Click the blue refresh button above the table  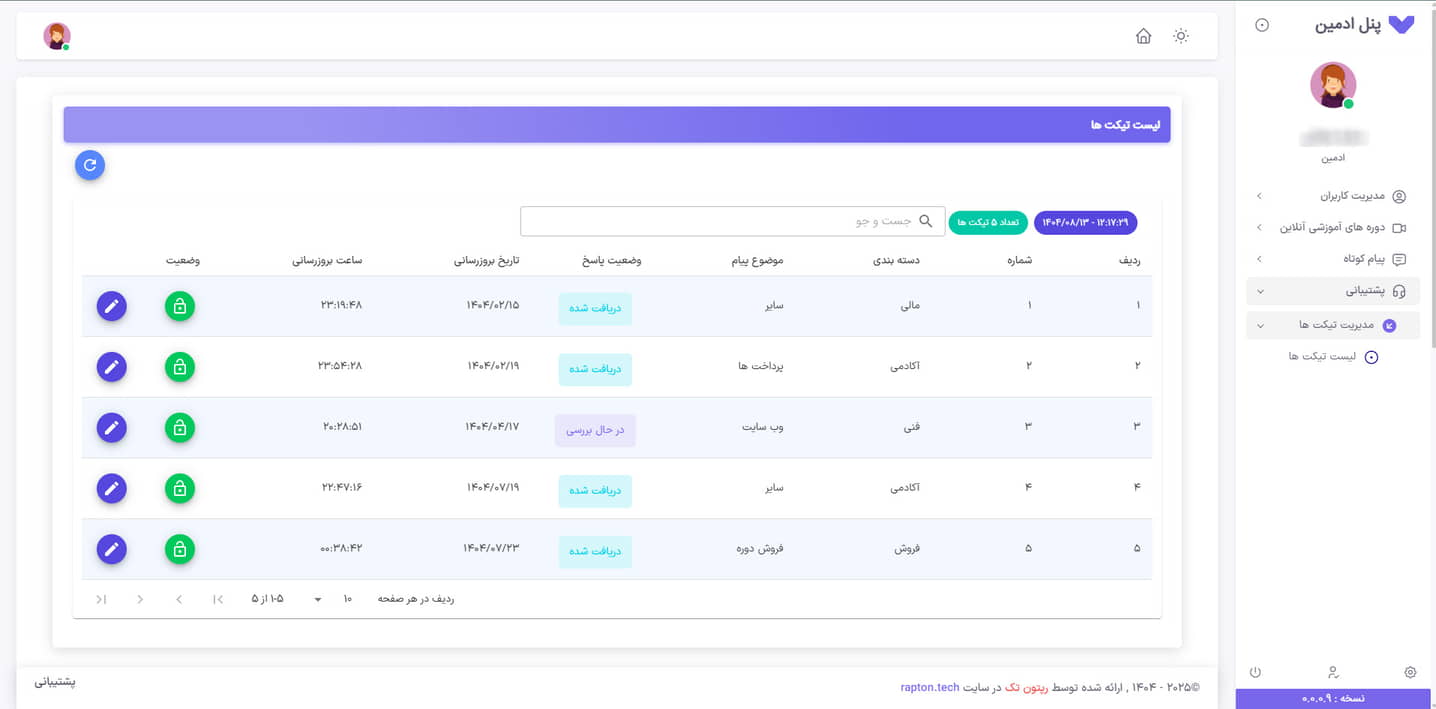pyautogui.click(x=90, y=166)
